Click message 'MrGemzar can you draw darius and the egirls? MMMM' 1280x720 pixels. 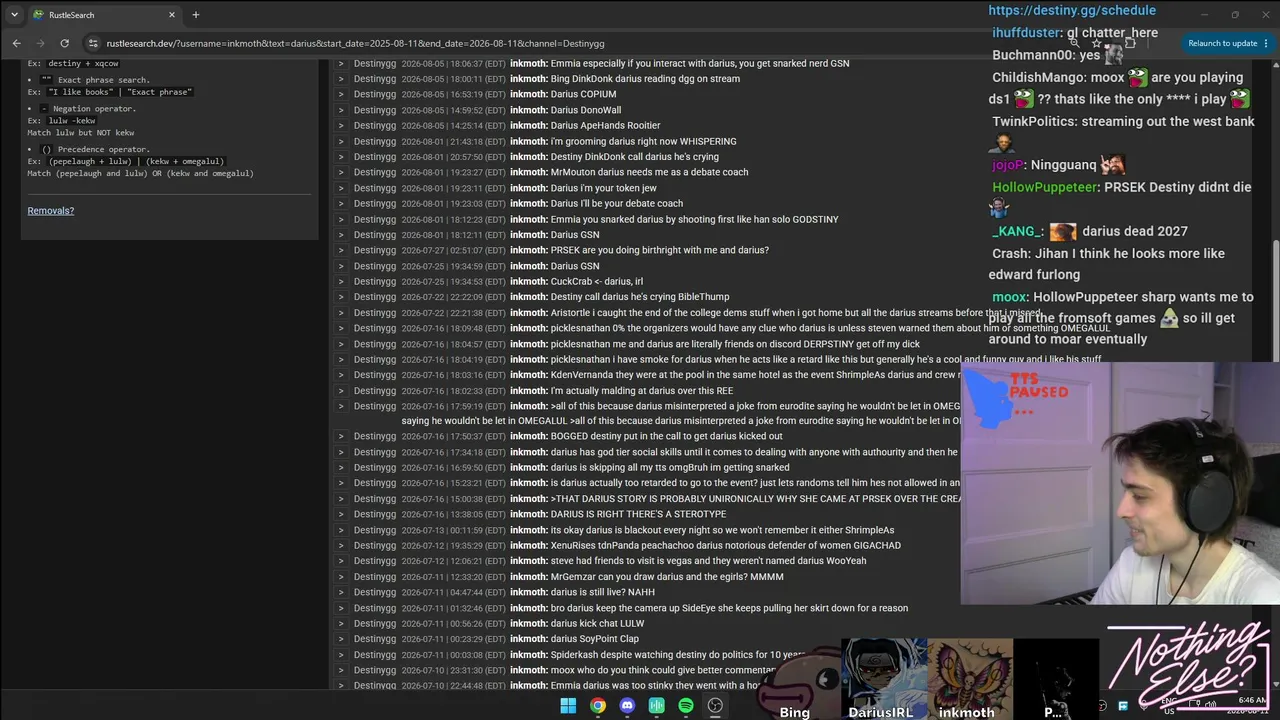point(667,577)
